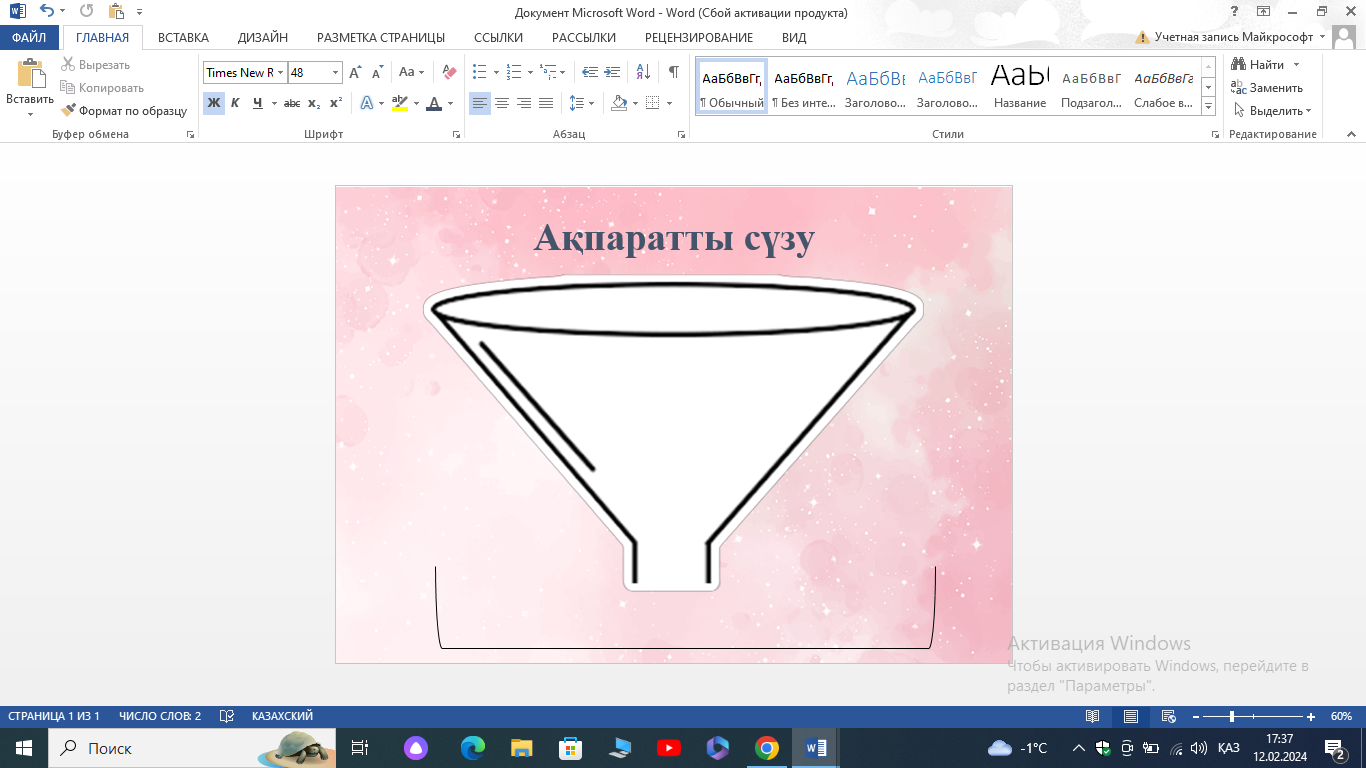The image size is (1366, 768).
Task: Click the increase indent icon
Action: [612, 73]
